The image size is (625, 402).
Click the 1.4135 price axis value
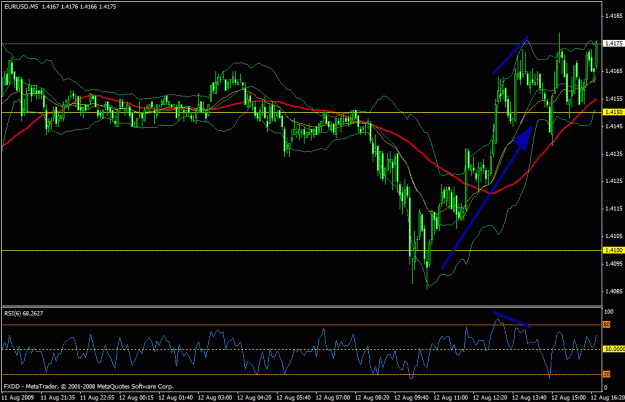(614, 153)
